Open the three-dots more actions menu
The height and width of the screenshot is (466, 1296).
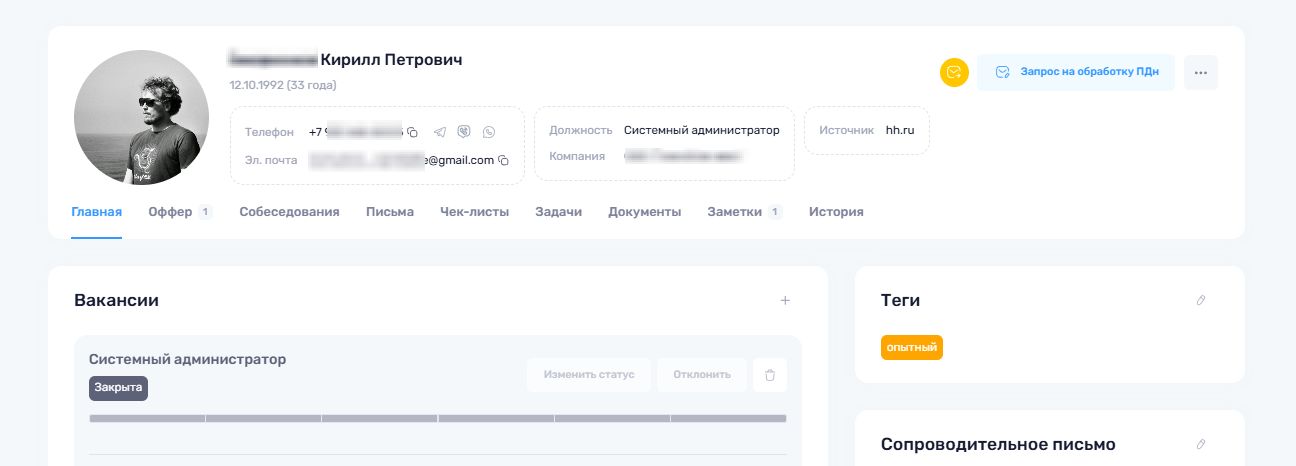pos(1200,73)
